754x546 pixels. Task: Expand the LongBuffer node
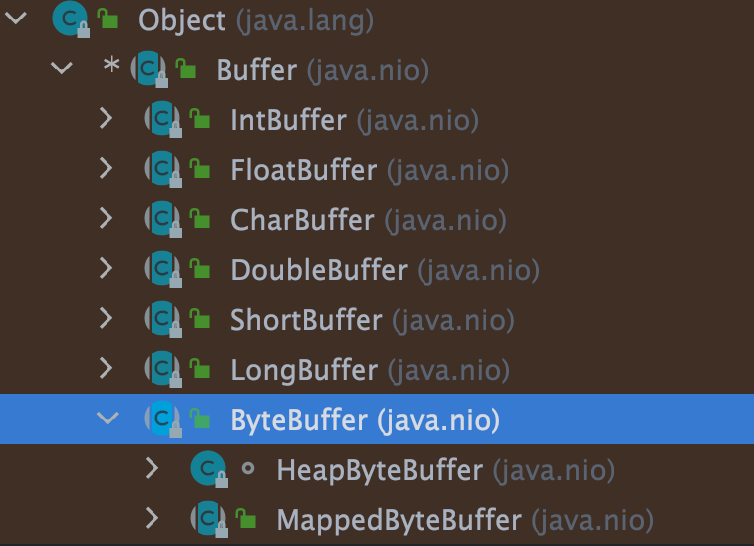107,370
